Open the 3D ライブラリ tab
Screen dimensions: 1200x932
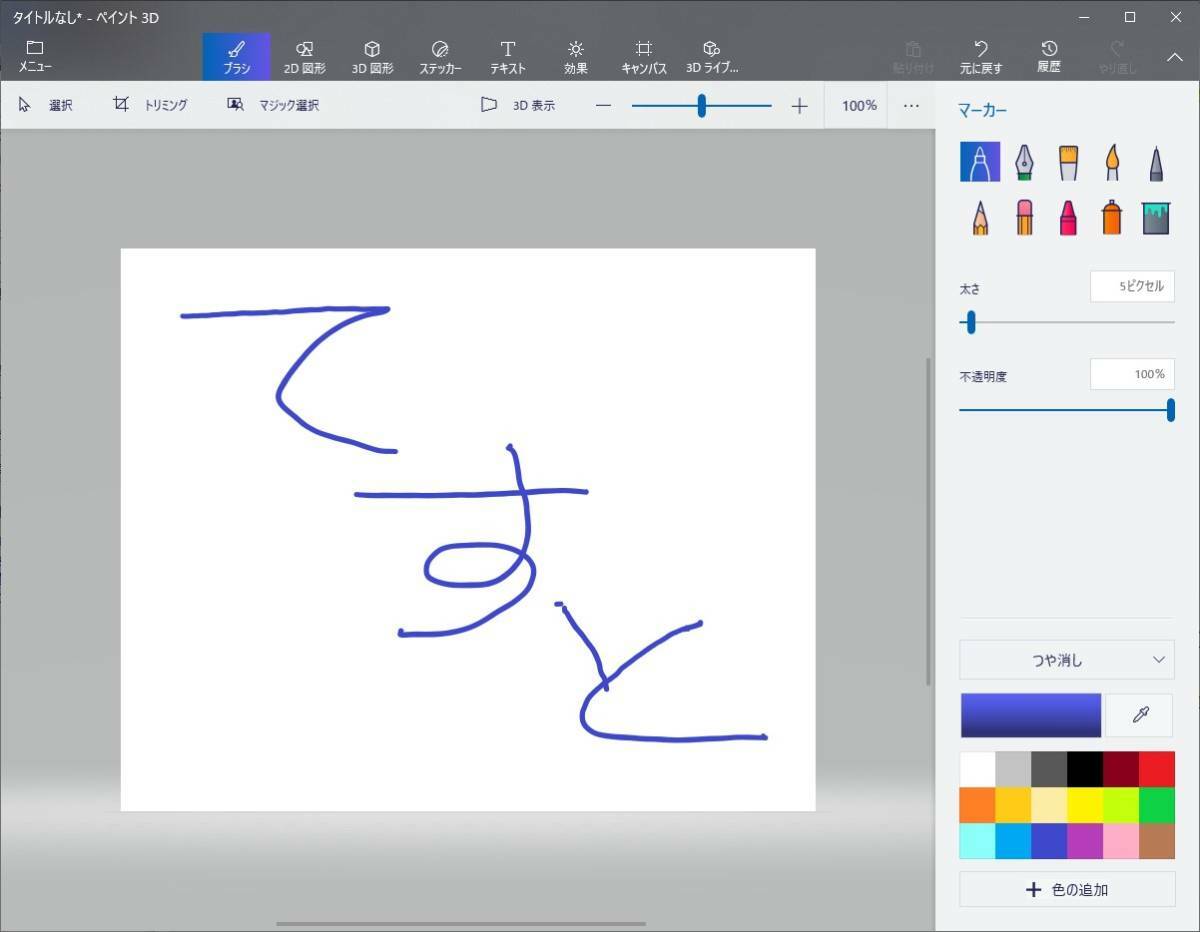[712, 57]
